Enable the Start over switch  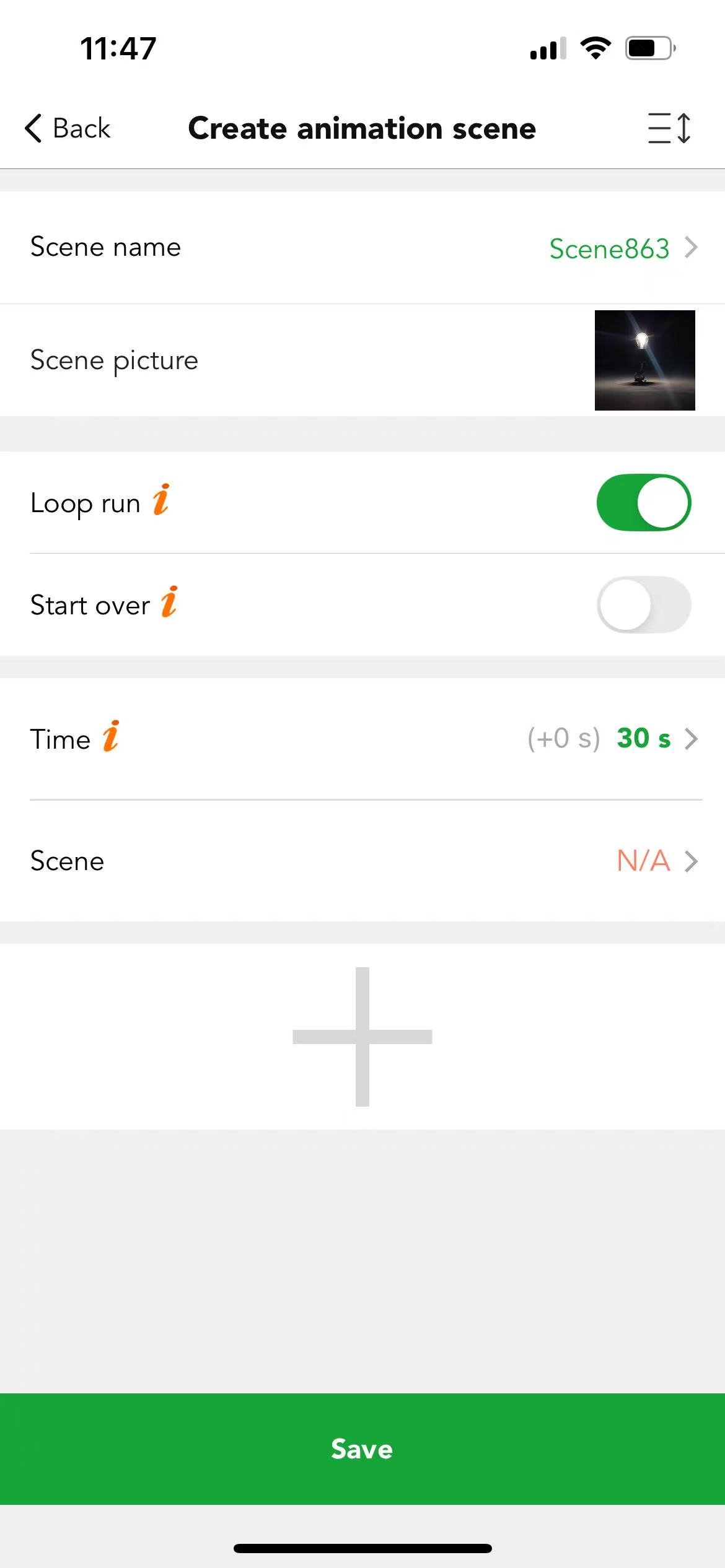[x=644, y=604]
